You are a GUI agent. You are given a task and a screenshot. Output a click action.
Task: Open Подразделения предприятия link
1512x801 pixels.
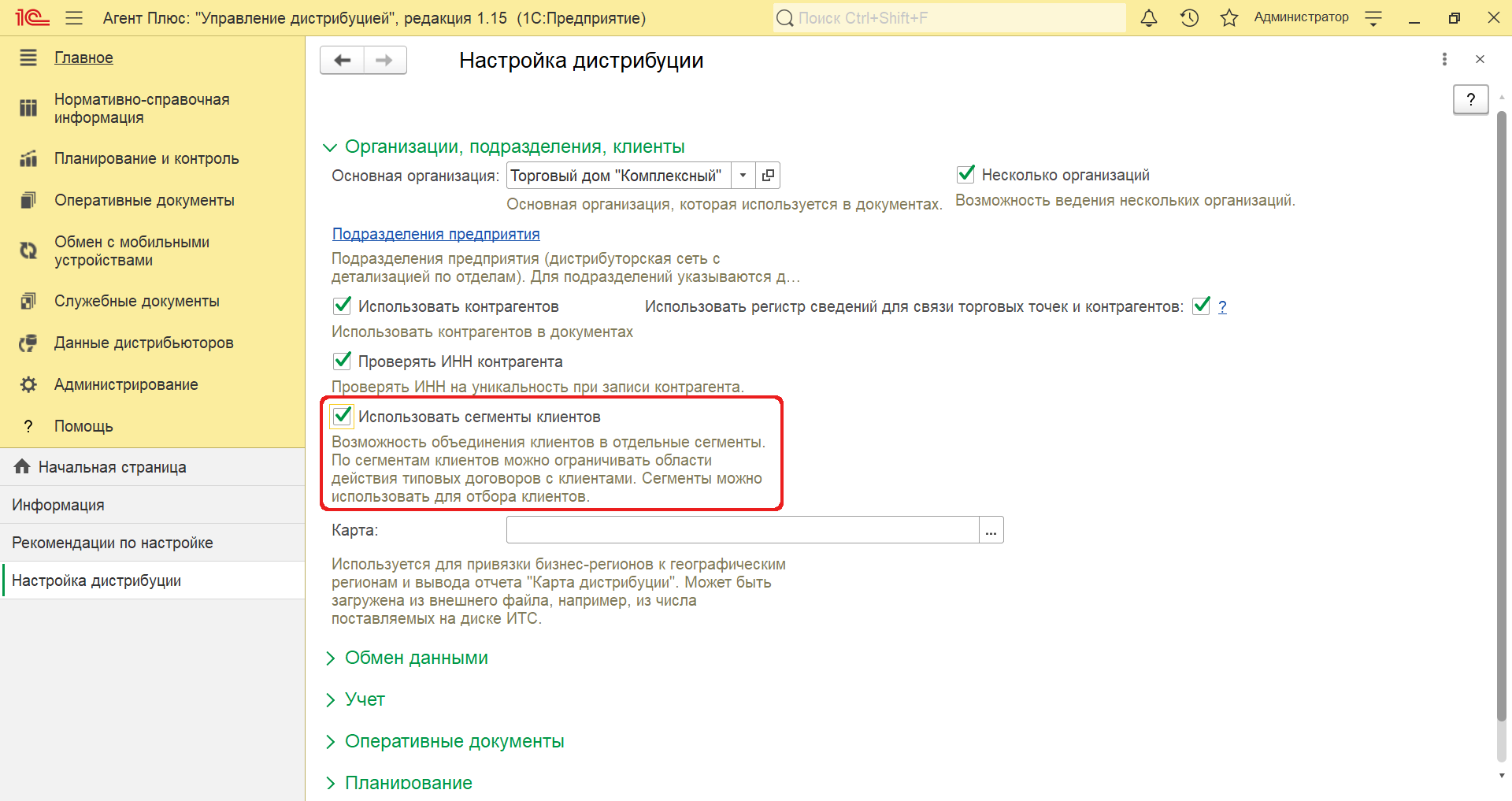tap(435, 234)
